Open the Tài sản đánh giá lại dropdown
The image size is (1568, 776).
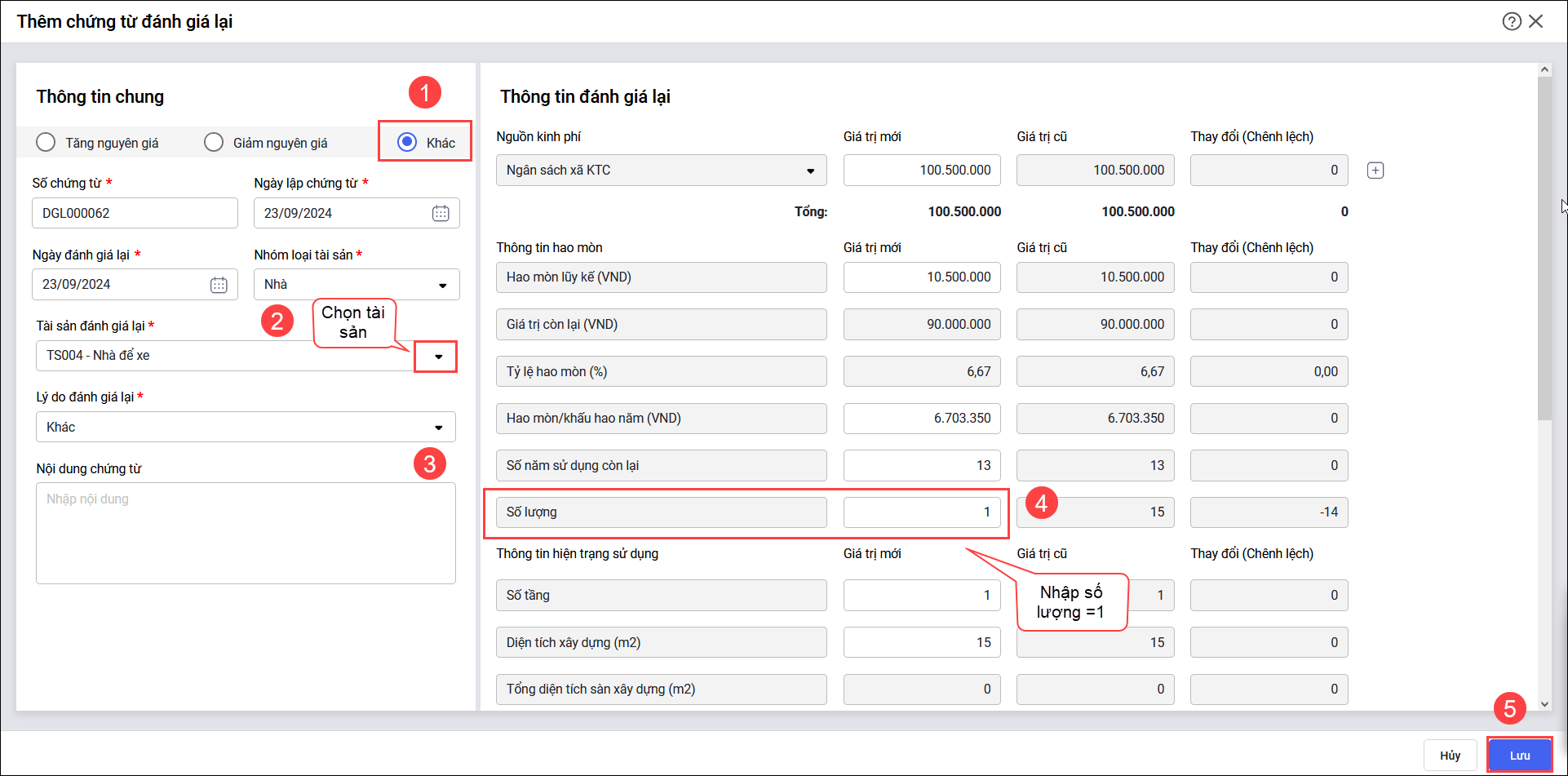click(x=438, y=357)
